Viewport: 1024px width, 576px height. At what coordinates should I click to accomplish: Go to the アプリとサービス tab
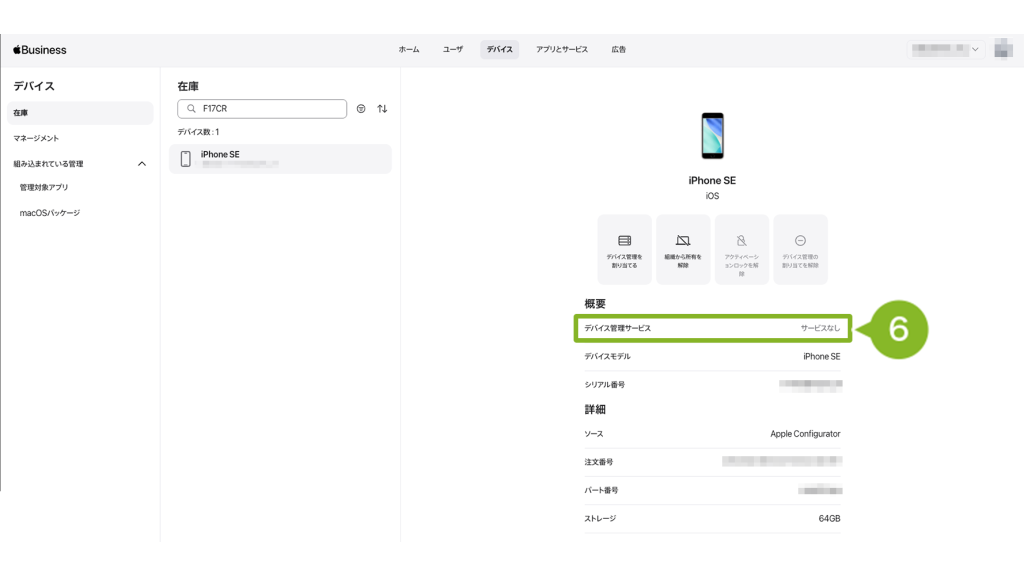coord(562,50)
